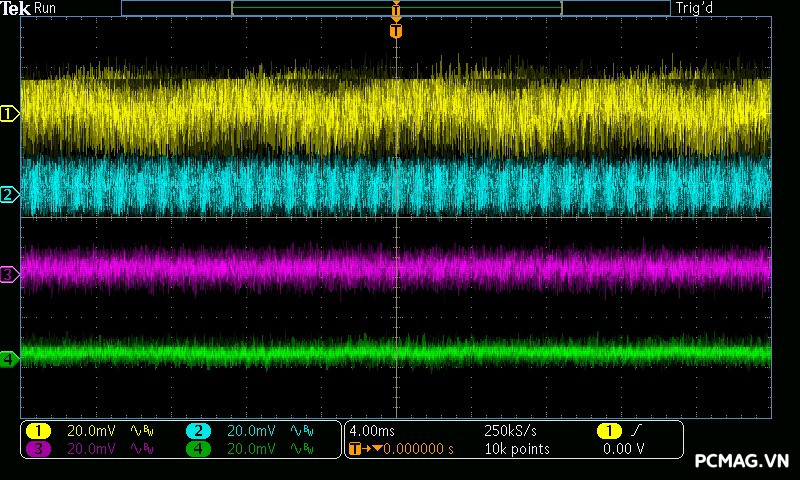Click the Tek logo in top corner

16,8
